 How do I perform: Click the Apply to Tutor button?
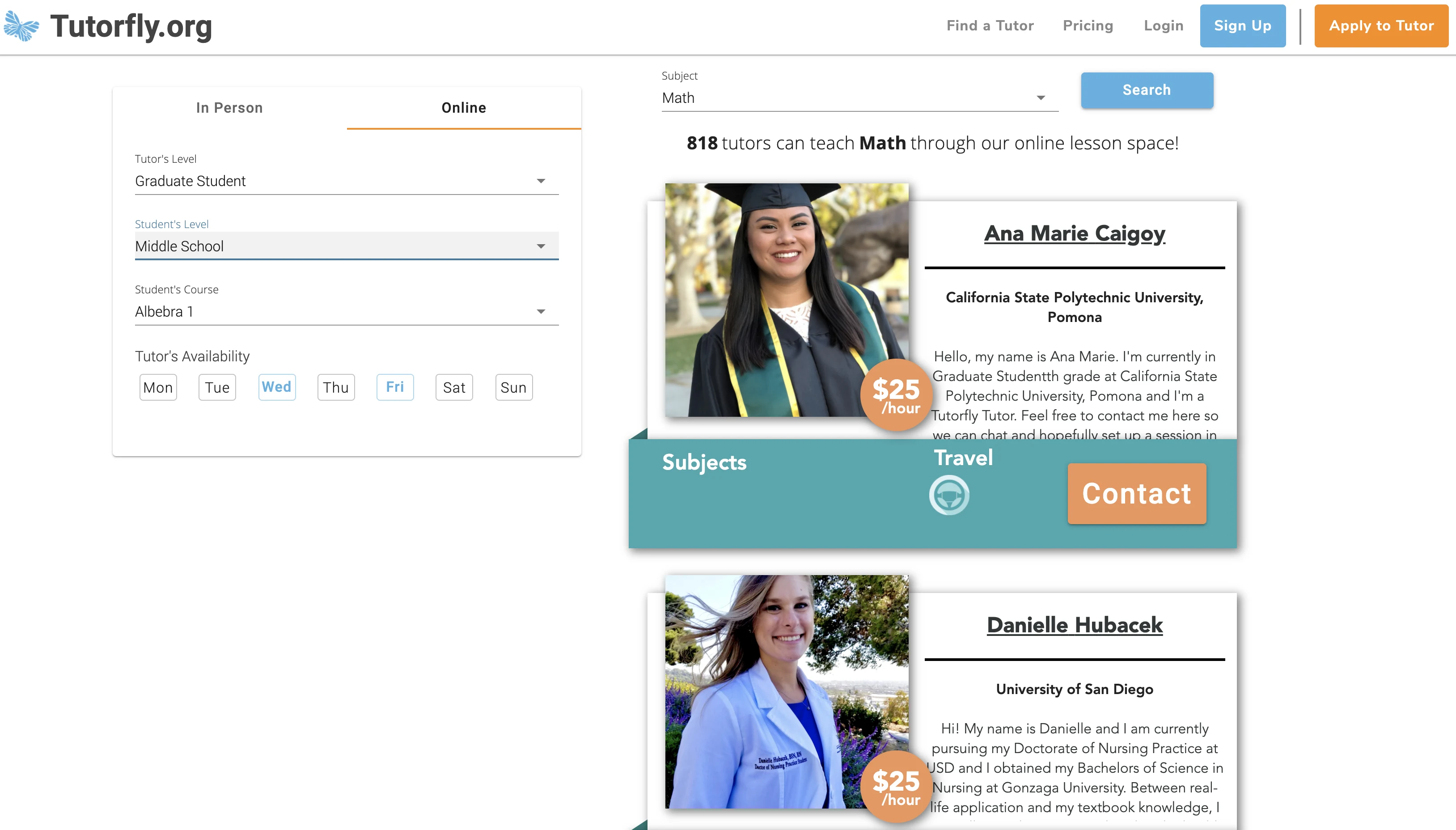(1381, 25)
